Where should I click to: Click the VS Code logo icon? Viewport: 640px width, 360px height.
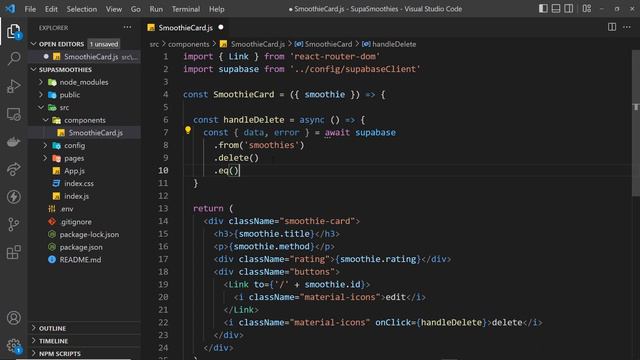coord(10,9)
